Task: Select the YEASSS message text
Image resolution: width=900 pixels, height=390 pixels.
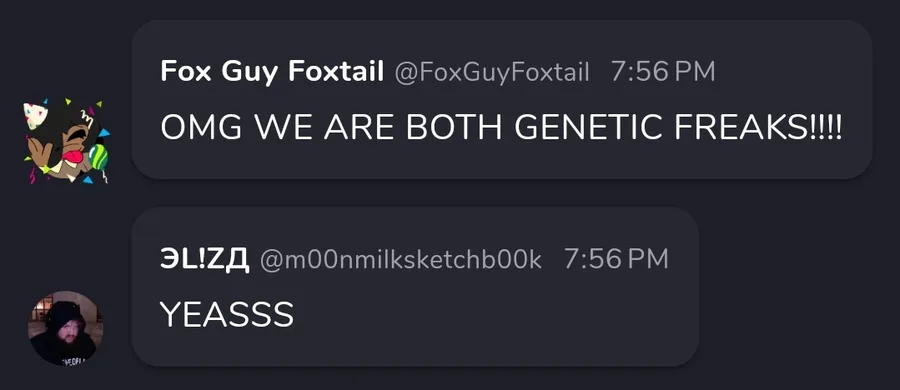Action: pyautogui.click(x=227, y=315)
